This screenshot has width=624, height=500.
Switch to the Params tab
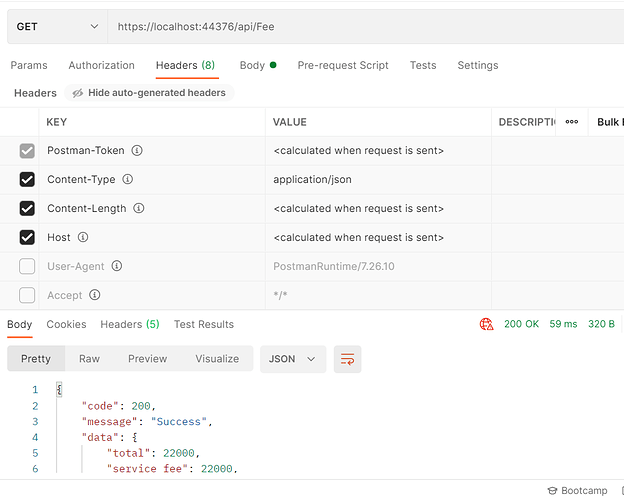point(29,65)
